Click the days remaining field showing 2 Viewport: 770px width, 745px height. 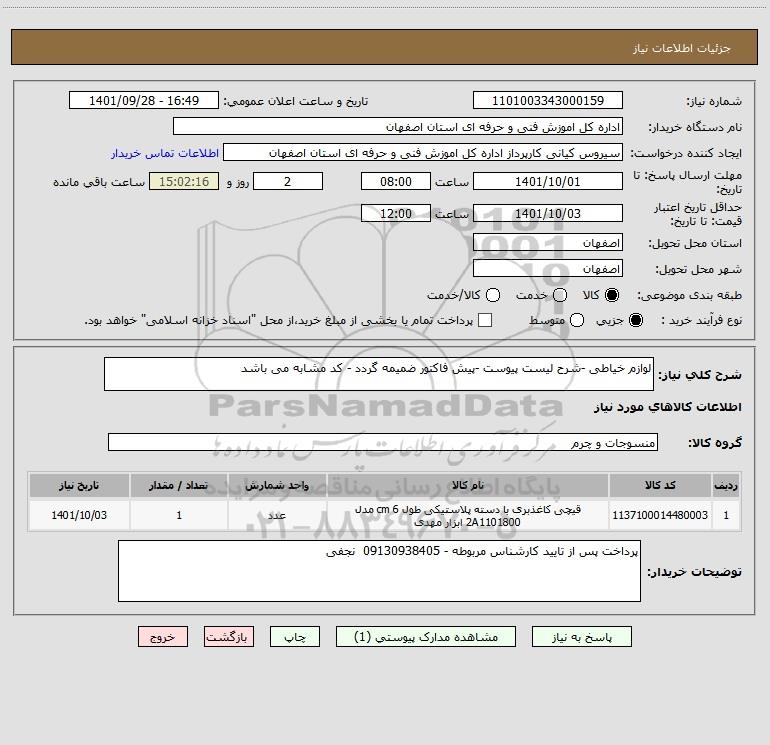pos(288,181)
